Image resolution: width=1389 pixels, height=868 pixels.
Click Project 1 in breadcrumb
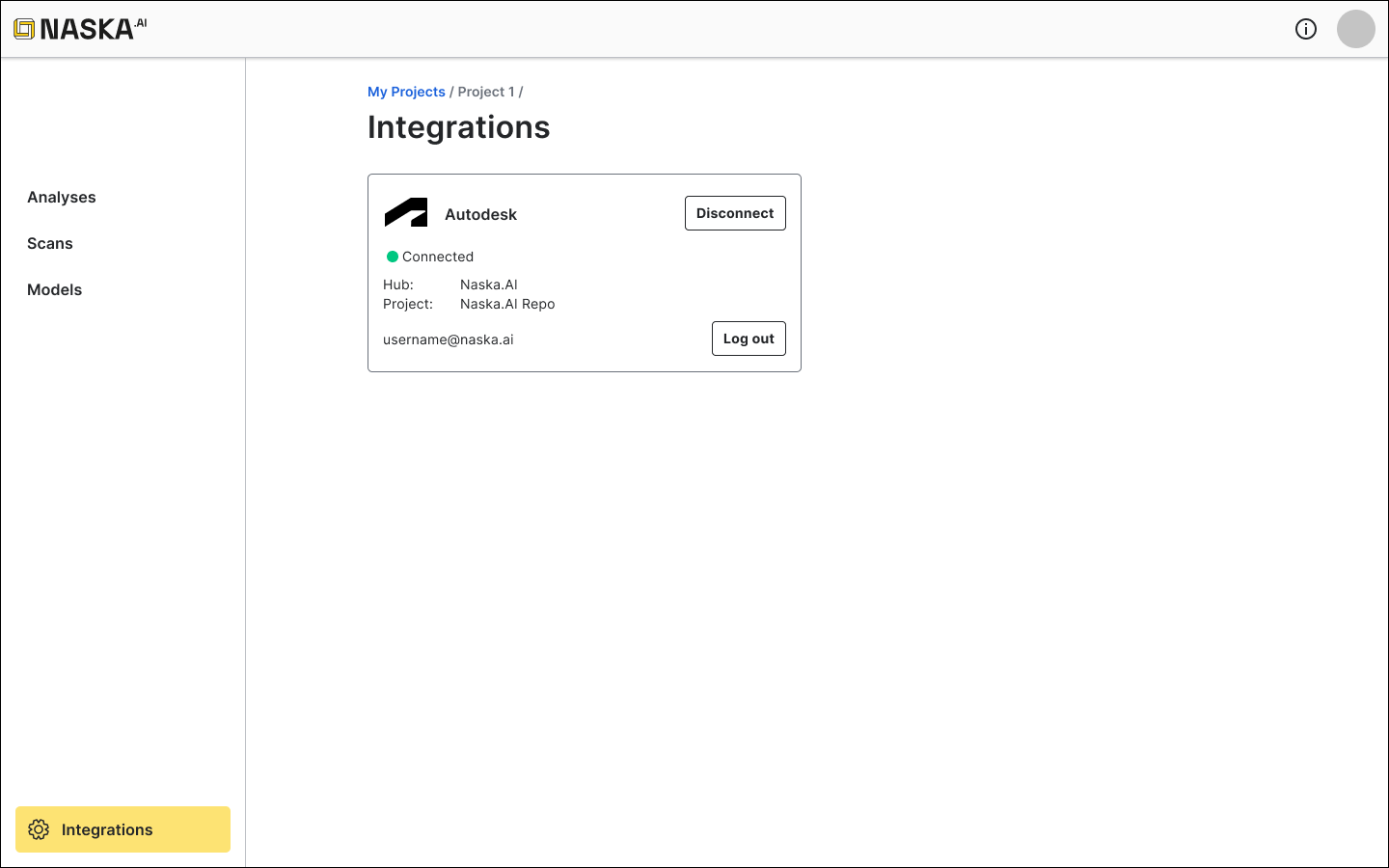pyautogui.click(x=486, y=92)
